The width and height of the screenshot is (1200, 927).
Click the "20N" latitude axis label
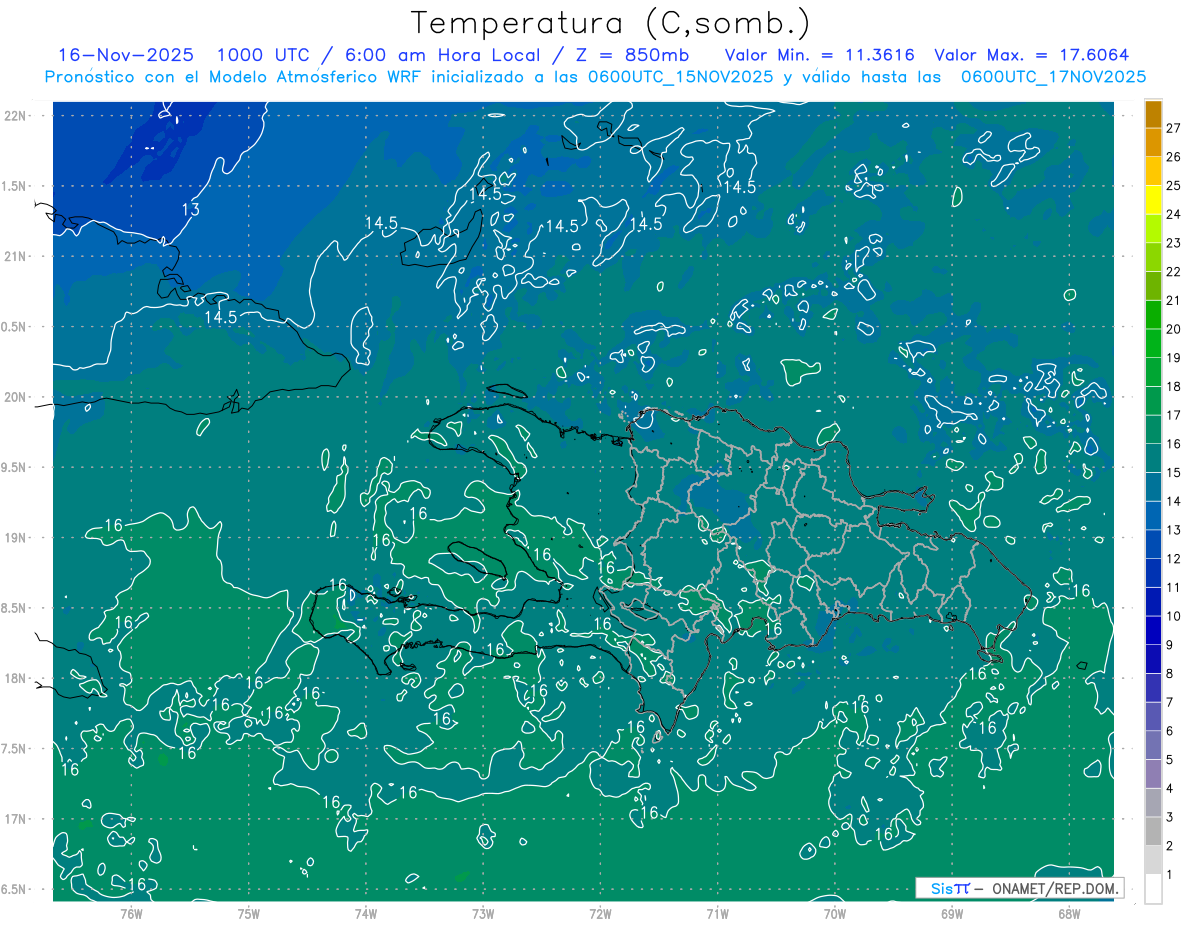click(x=17, y=397)
